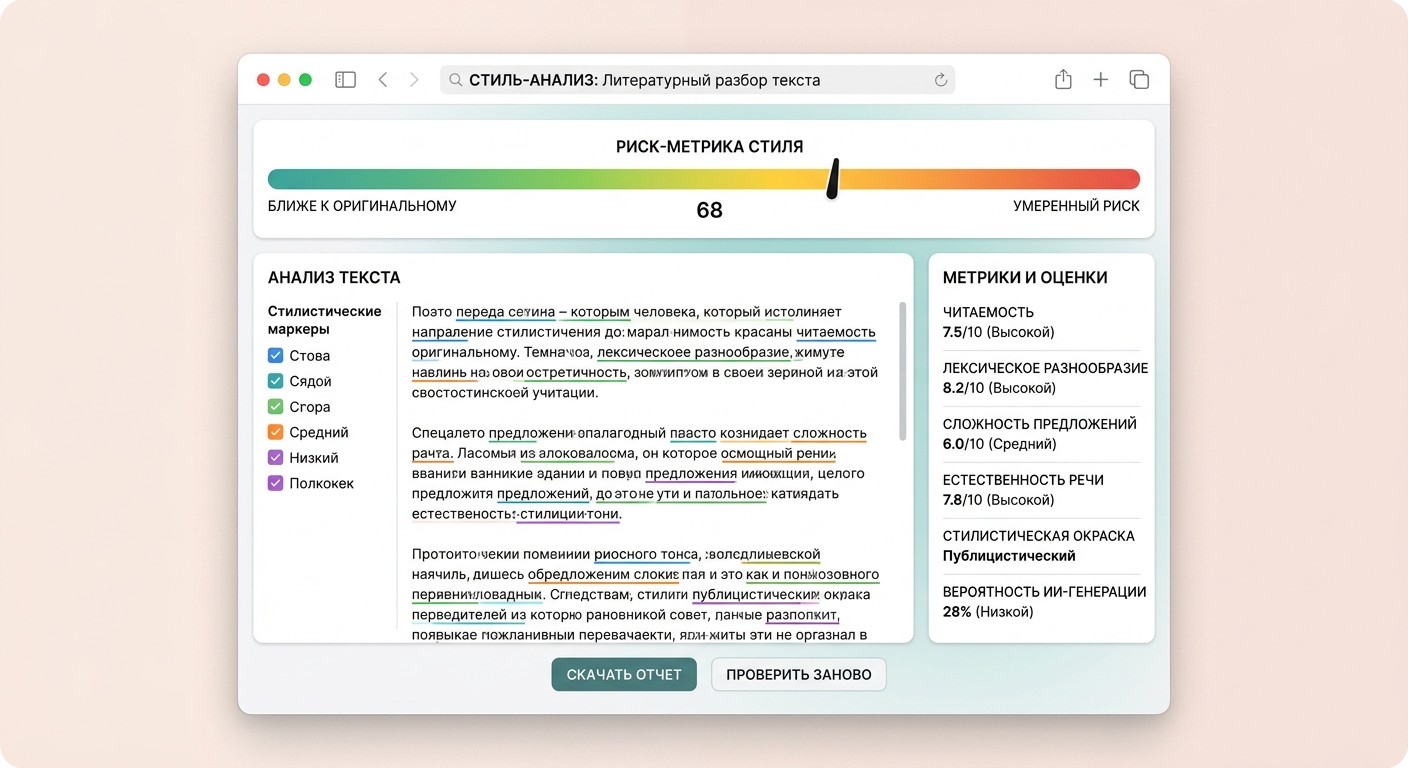Disable the Средний marker checkbox
Viewport: 1408px width, 768px height.
click(x=276, y=432)
